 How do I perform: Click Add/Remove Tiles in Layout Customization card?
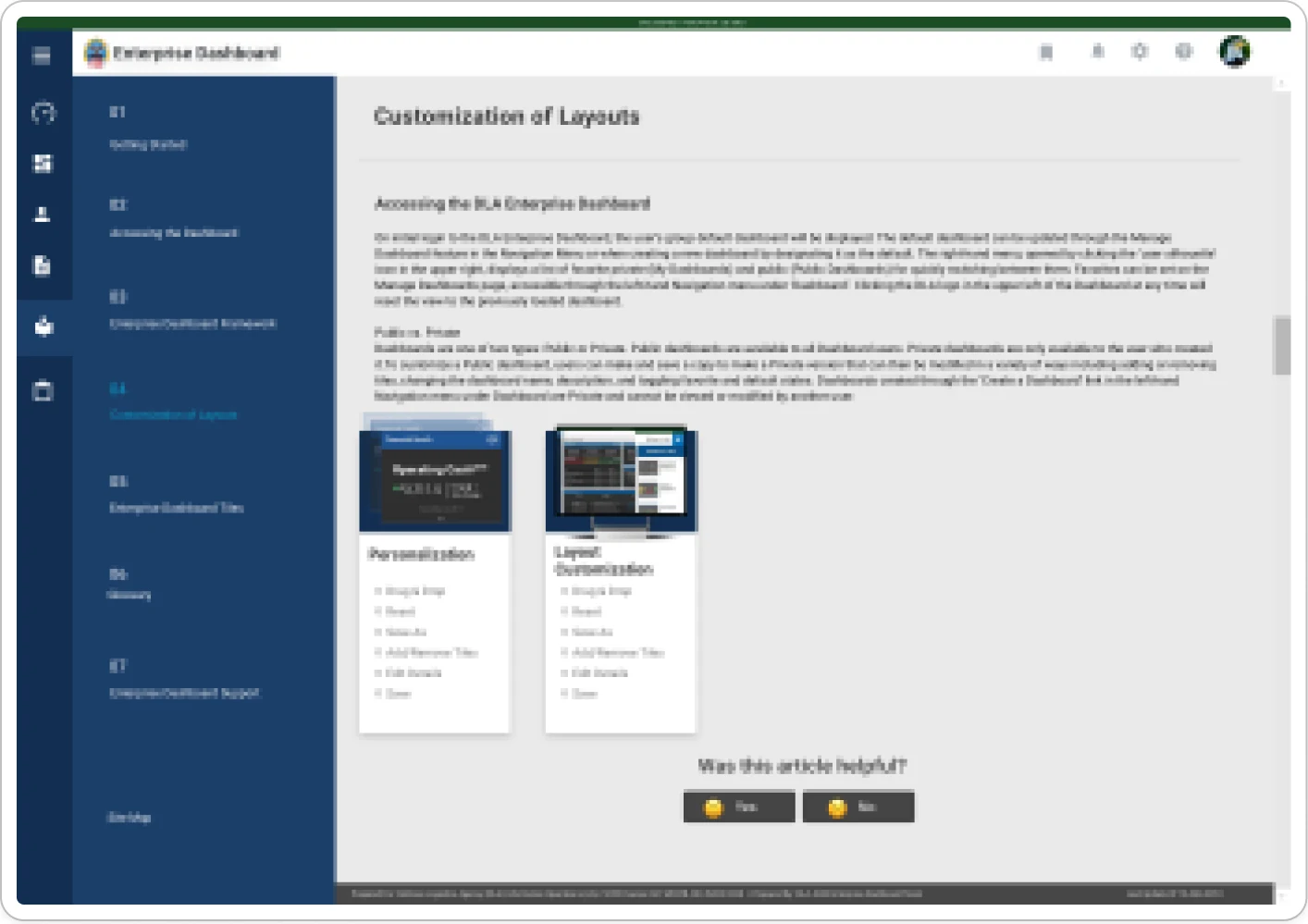(618, 653)
